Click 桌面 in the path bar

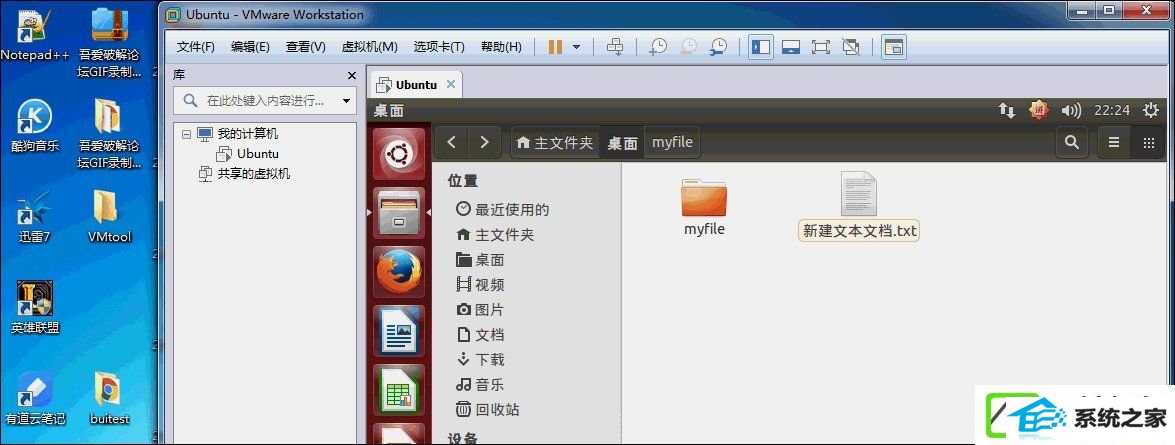[622, 142]
